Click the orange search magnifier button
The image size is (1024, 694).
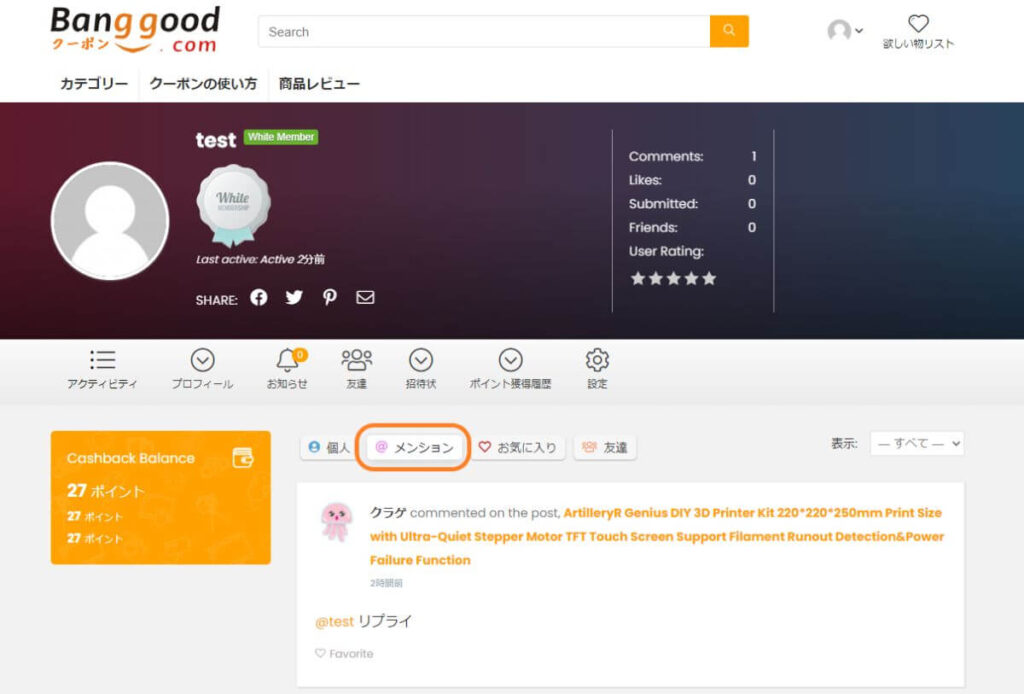click(729, 31)
